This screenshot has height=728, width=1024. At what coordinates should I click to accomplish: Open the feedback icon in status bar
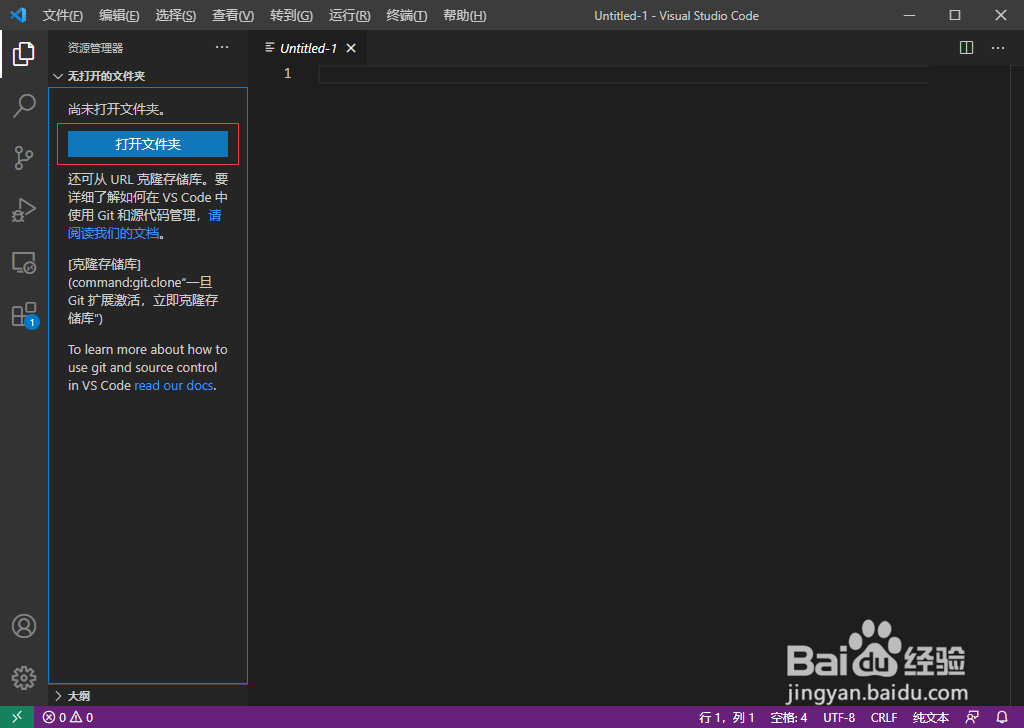tap(972, 718)
